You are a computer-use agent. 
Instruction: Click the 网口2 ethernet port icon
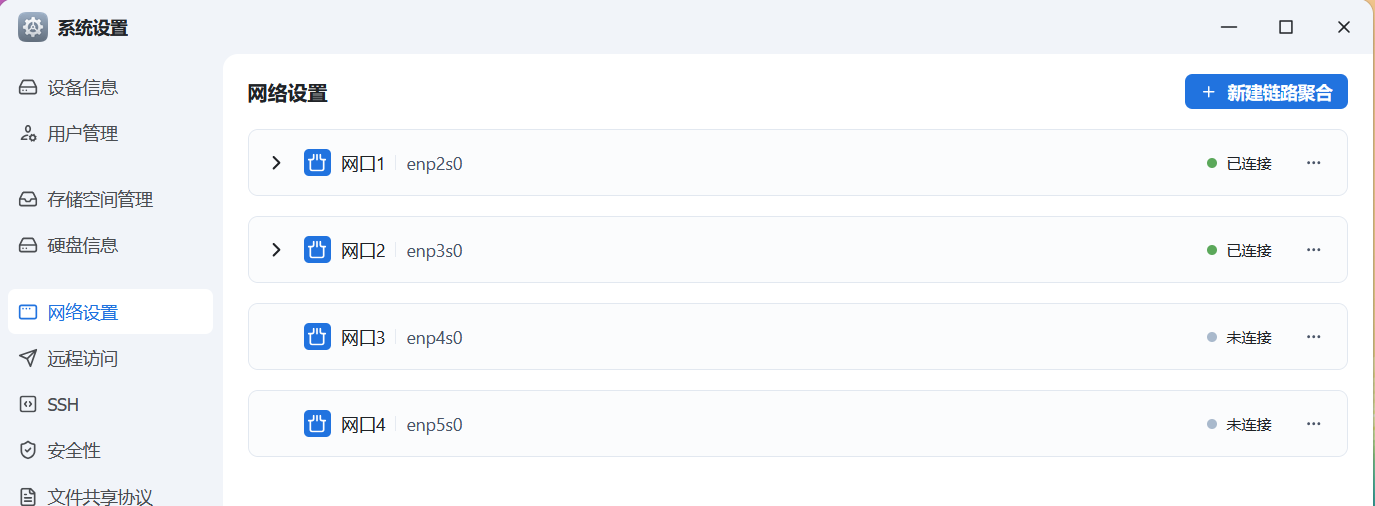click(317, 250)
